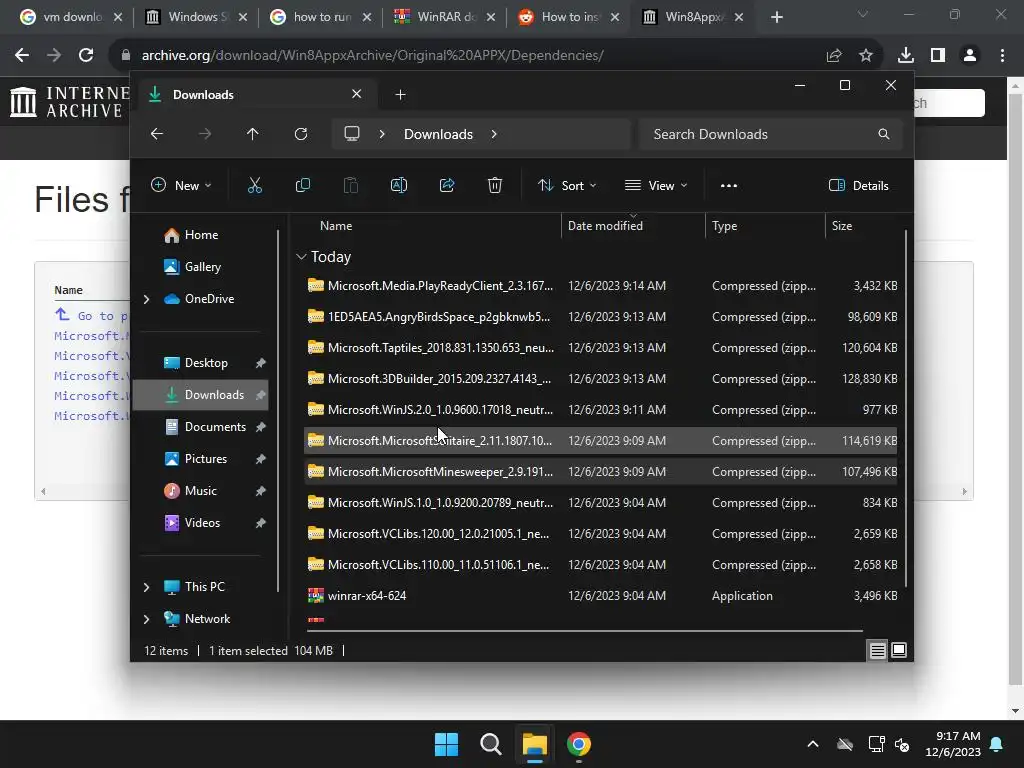Select Gallery in navigation pane
1024x768 pixels.
(202, 267)
